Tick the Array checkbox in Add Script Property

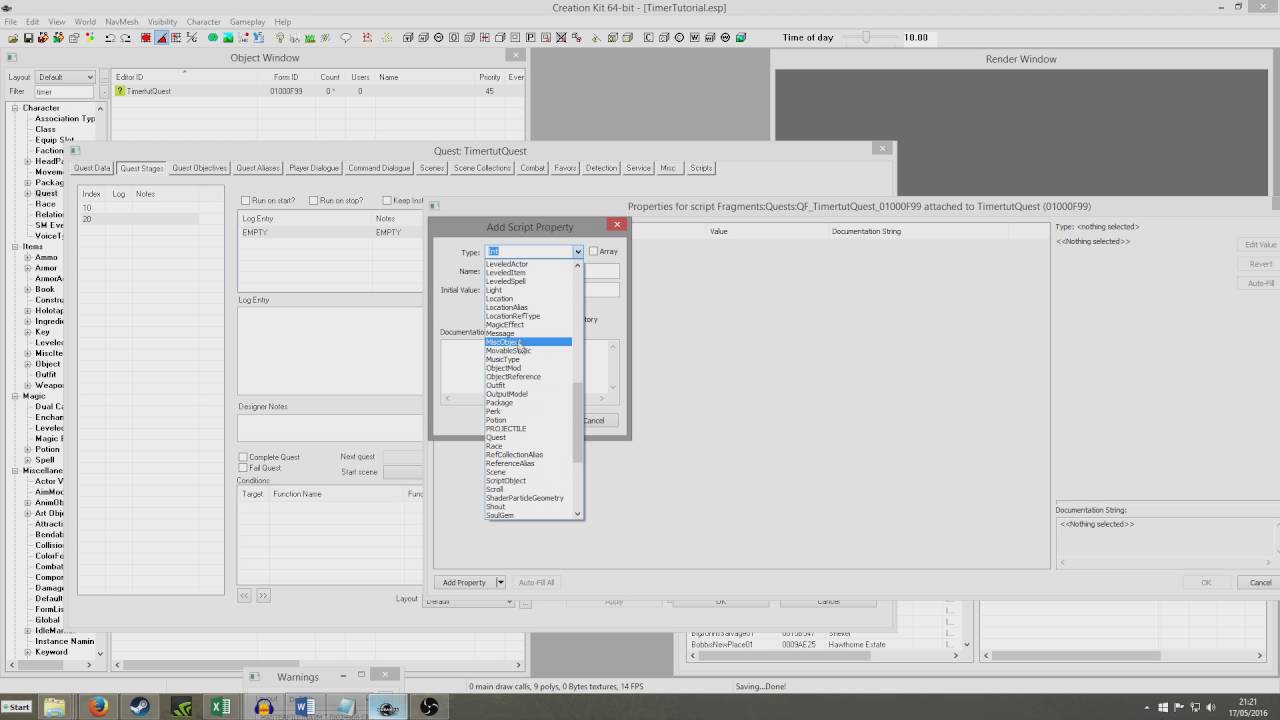(x=594, y=252)
